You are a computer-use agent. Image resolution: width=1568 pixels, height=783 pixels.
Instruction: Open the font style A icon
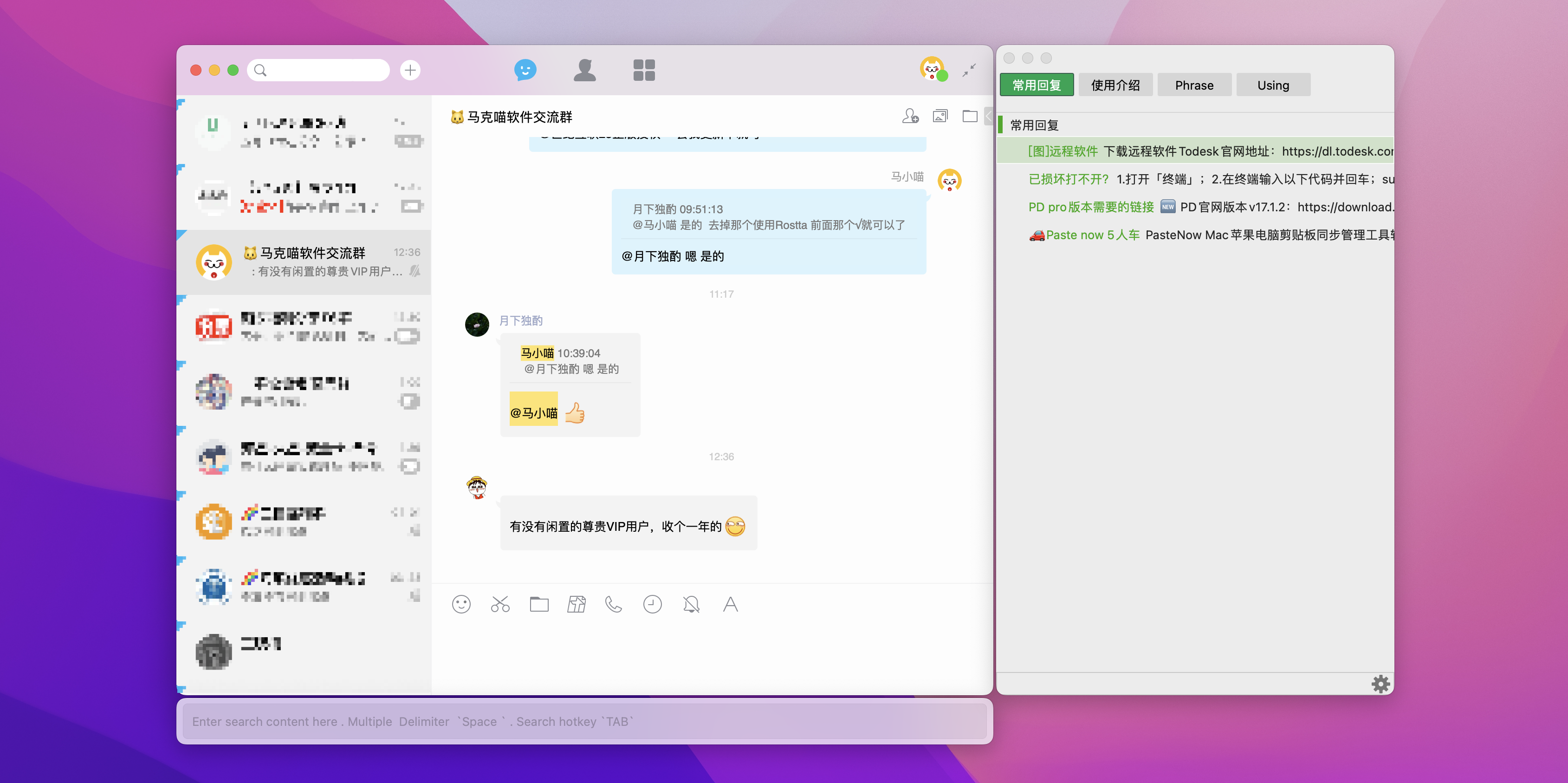731,604
